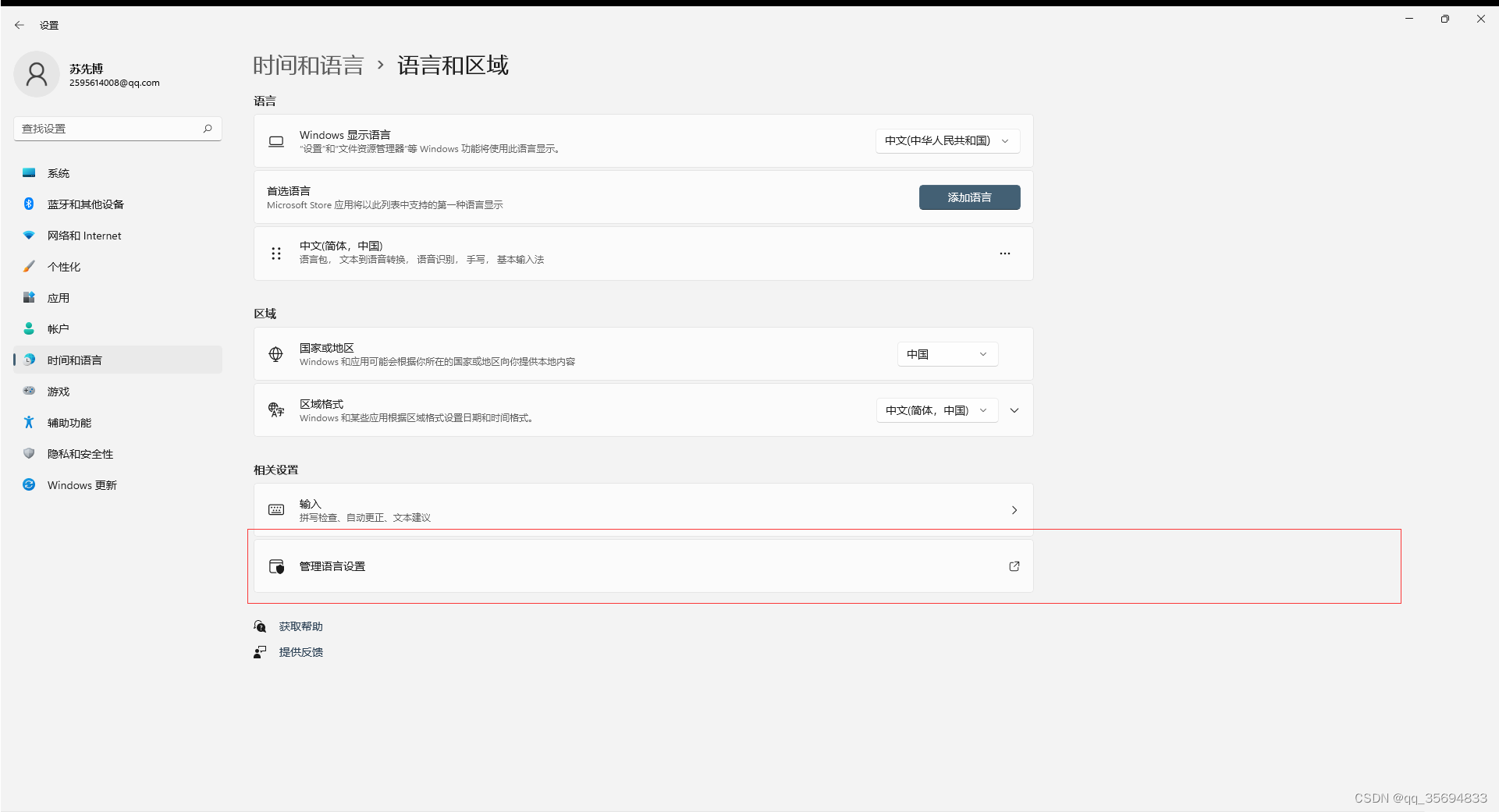Click the external link icon for 管理语言设置
Screen dimensions: 1499x812
click(x=1014, y=566)
